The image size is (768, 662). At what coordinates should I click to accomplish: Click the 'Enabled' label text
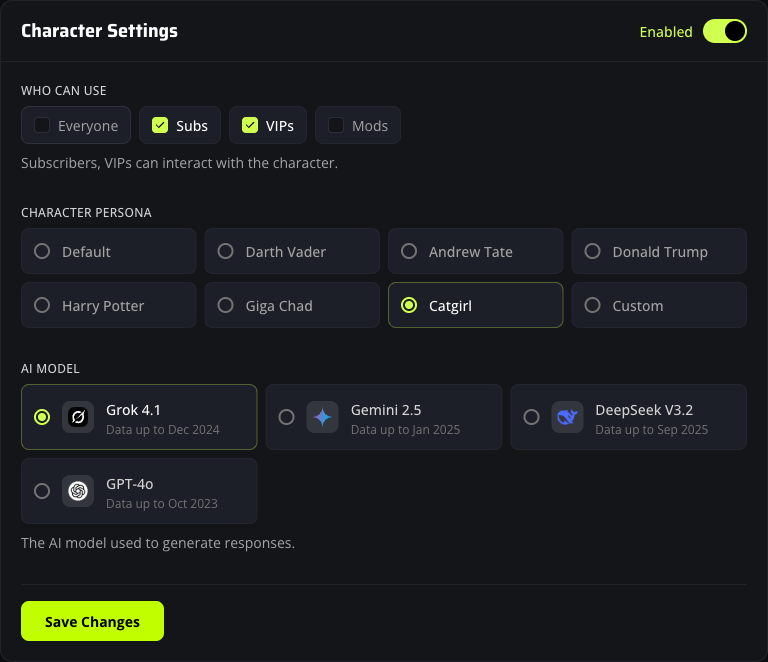(x=666, y=32)
